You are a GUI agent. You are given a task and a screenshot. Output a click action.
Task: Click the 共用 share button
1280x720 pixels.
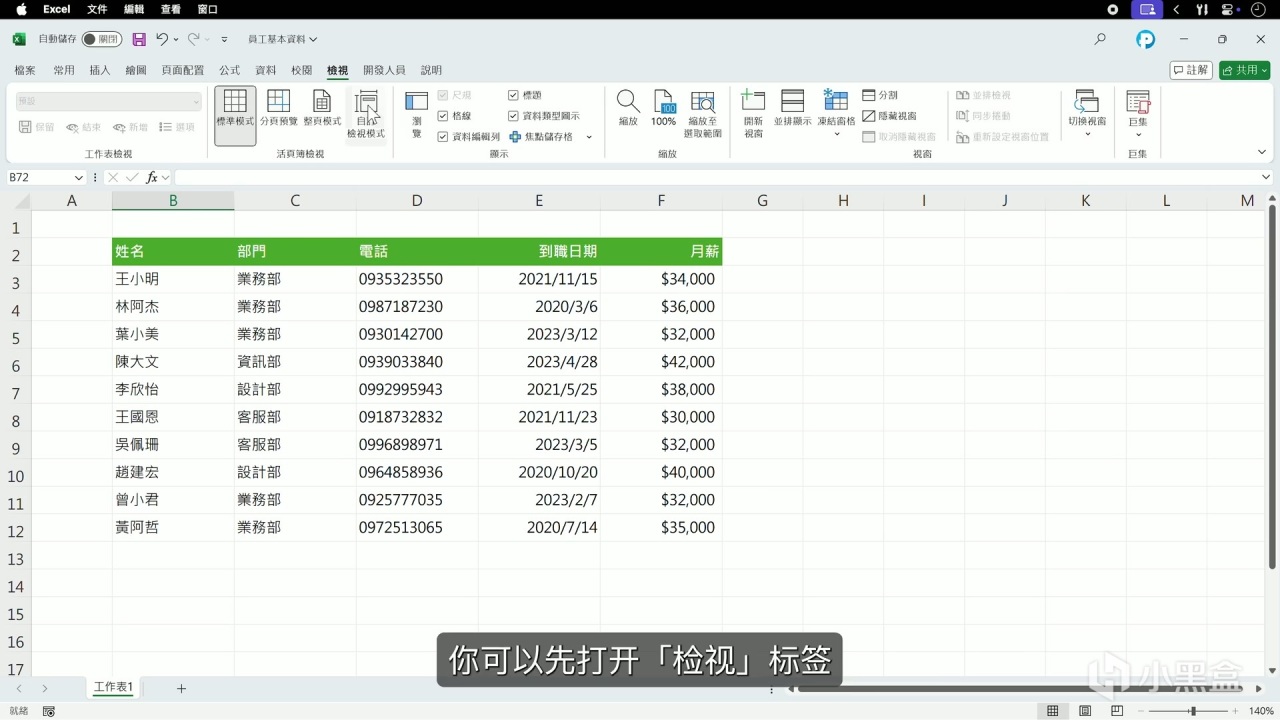1244,70
